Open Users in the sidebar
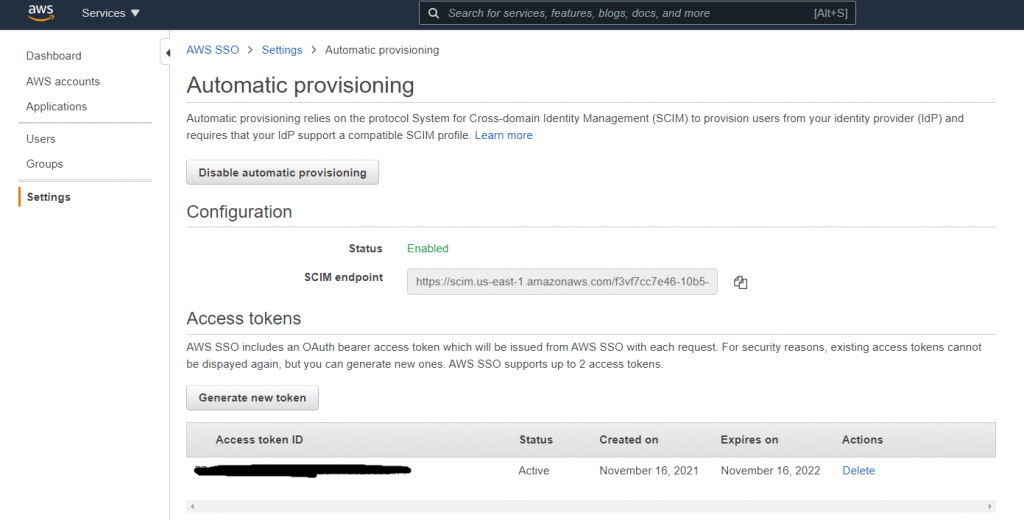The height and width of the screenshot is (520, 1024). (40, 139)
